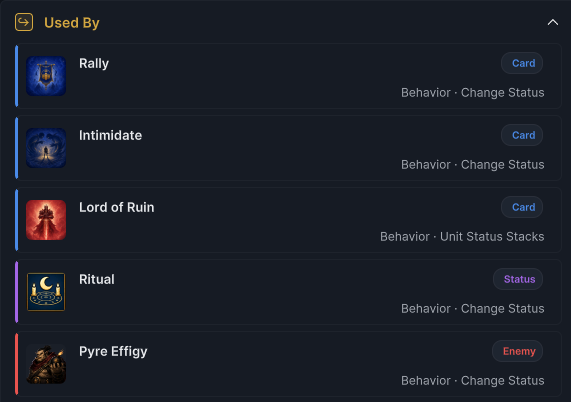This screenshot has width=571, height=402.
Task: Click the Card tag on Lord of Ruin
Action: point(522,207)
